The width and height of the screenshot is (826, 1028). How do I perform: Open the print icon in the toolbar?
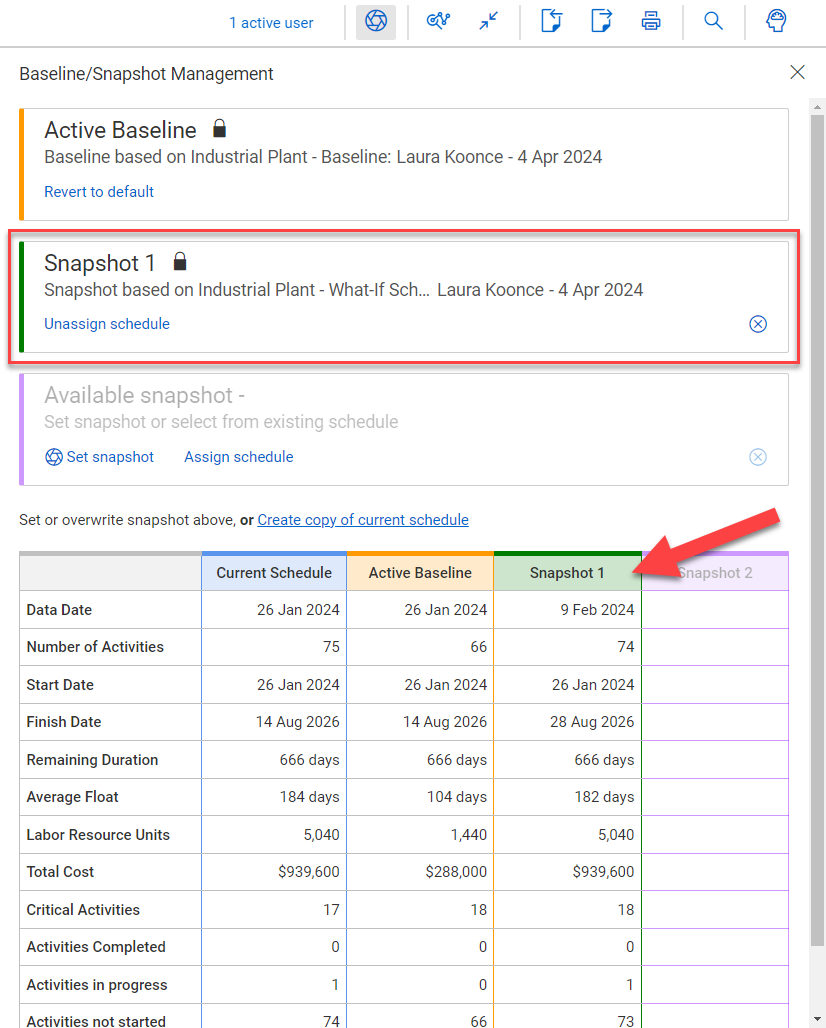coord(651,21)
